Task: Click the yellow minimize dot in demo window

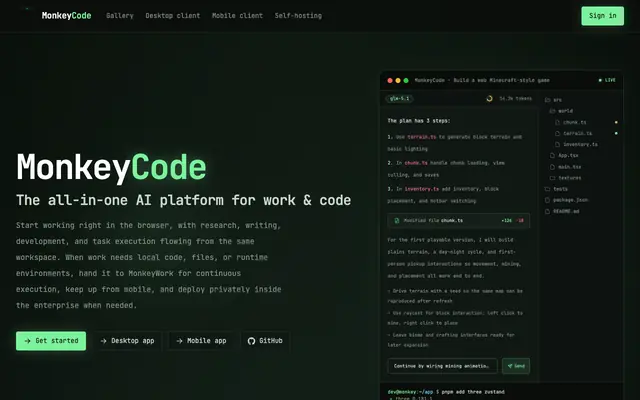Action: 398,80
